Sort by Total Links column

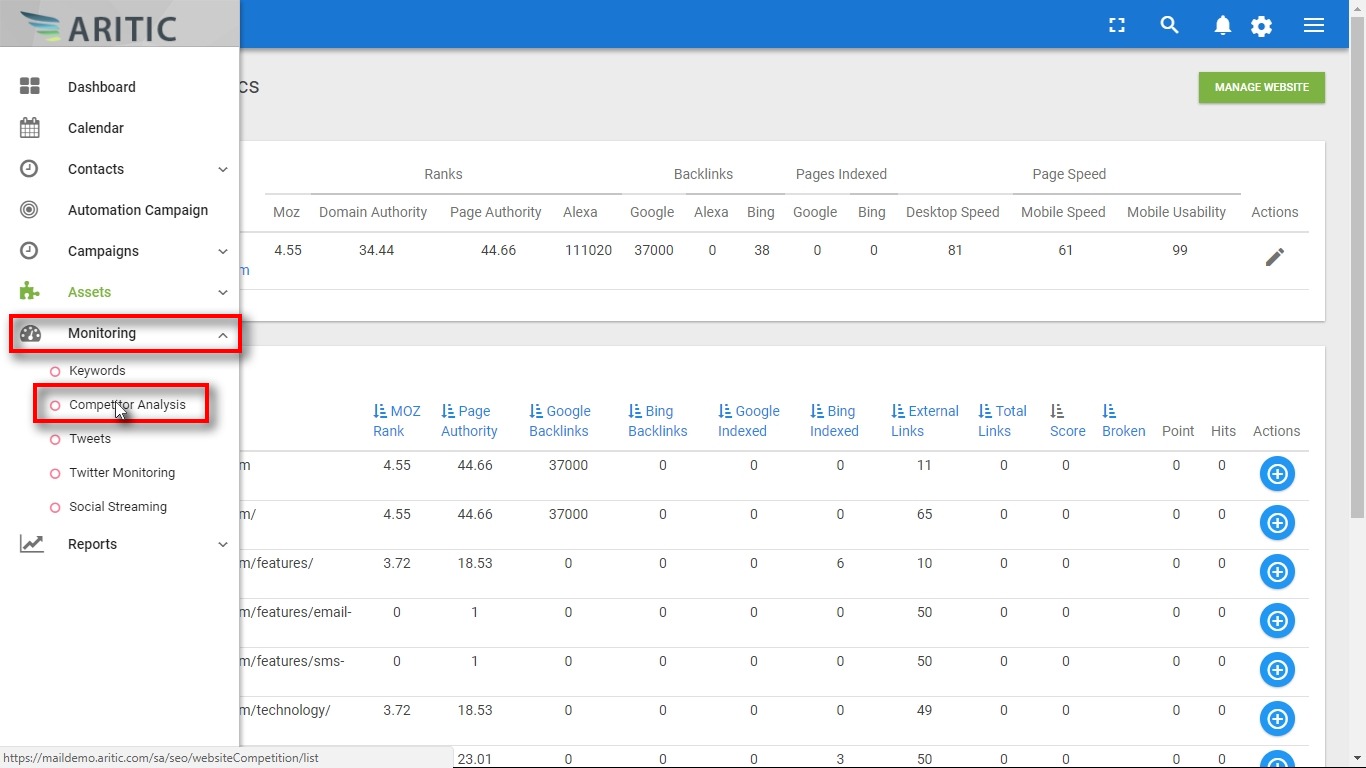point(1002,421)
